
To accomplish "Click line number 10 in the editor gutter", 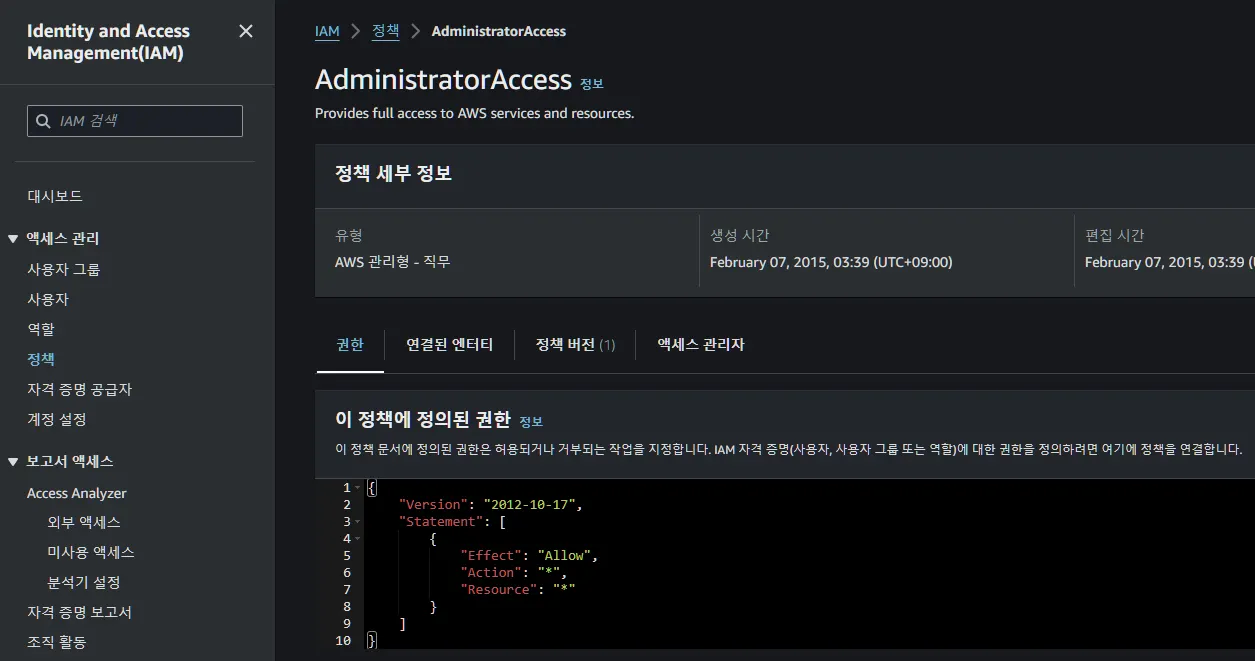I will (343, 641).
